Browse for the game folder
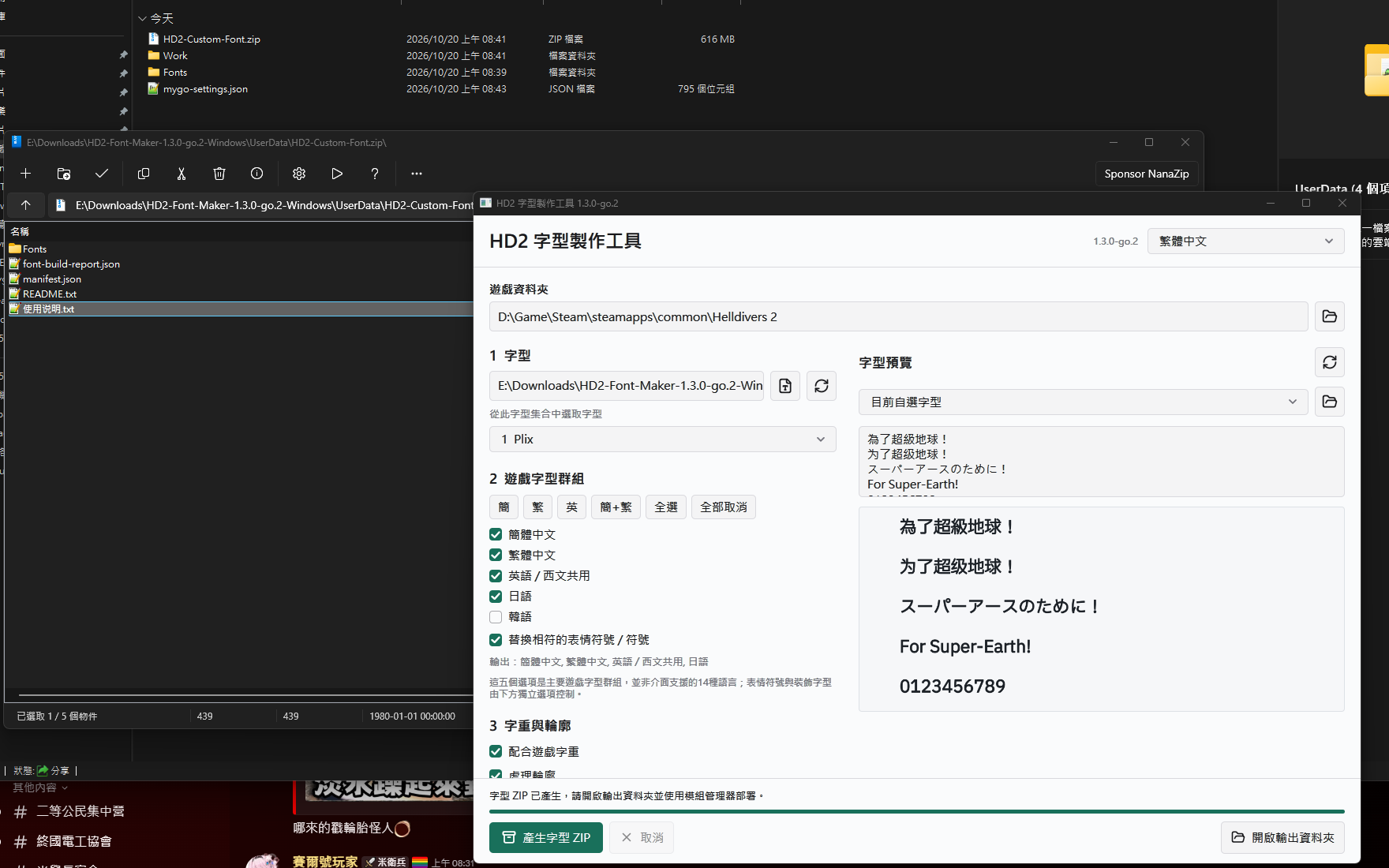Viewport: 1389px width, 868px height. [x=1330, y=316]
